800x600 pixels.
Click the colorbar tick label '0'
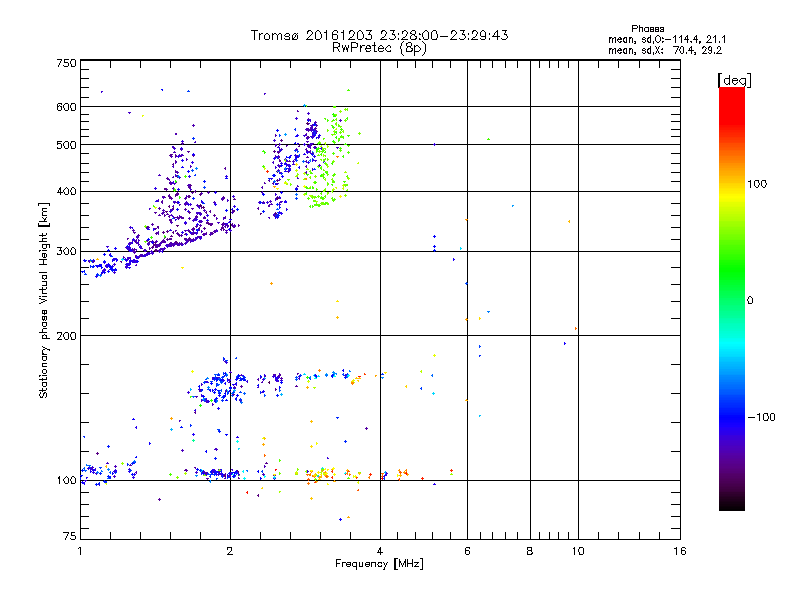point(750,301)
